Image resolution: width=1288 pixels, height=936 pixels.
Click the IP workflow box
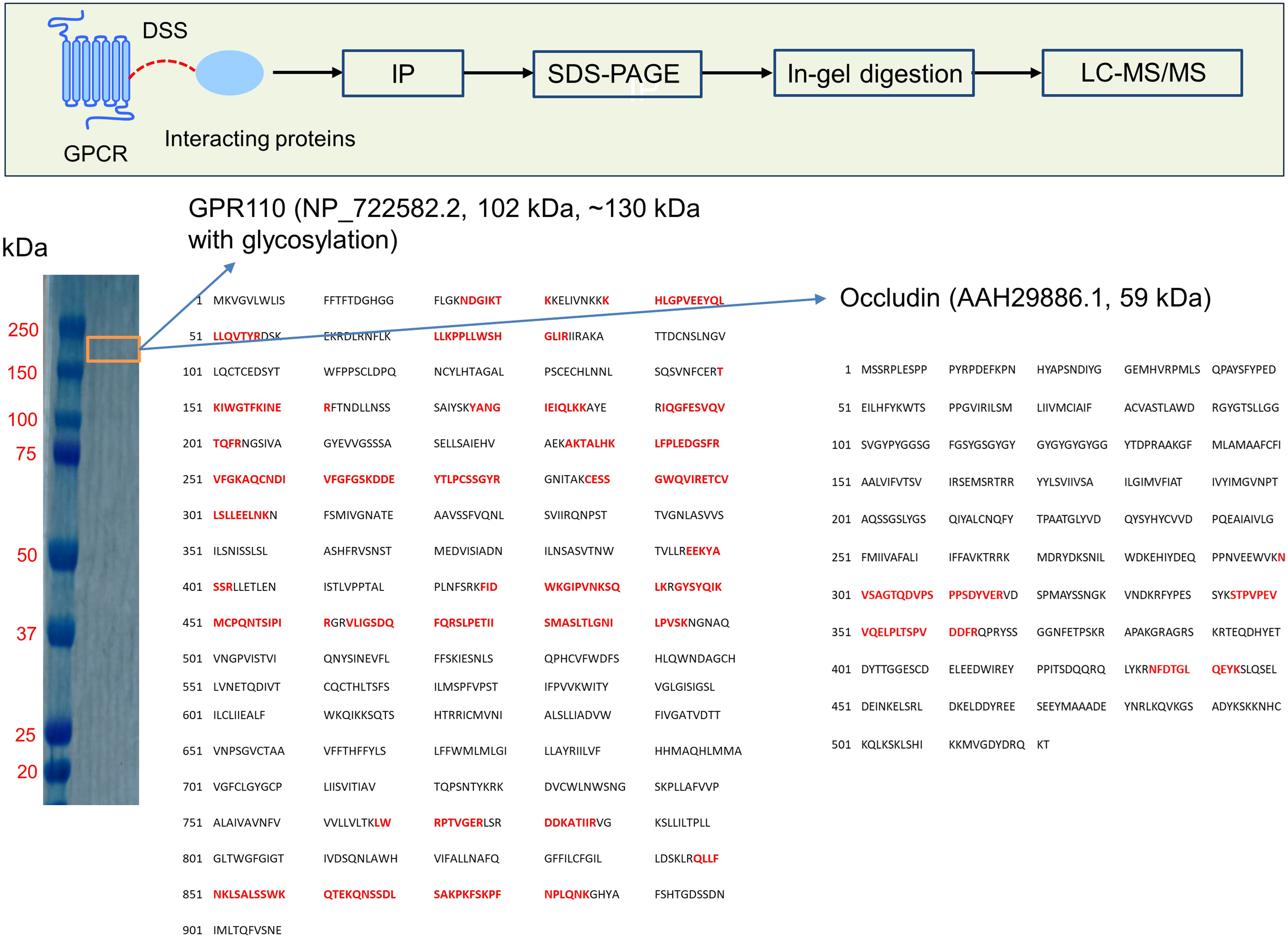pos(403,74)
